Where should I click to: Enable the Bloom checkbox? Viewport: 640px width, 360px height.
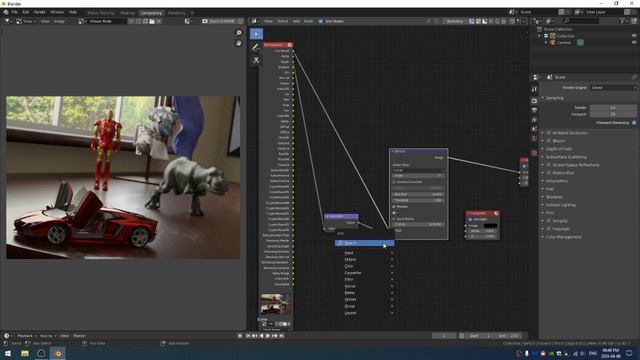pyautogui.click(x=549, y=140)
